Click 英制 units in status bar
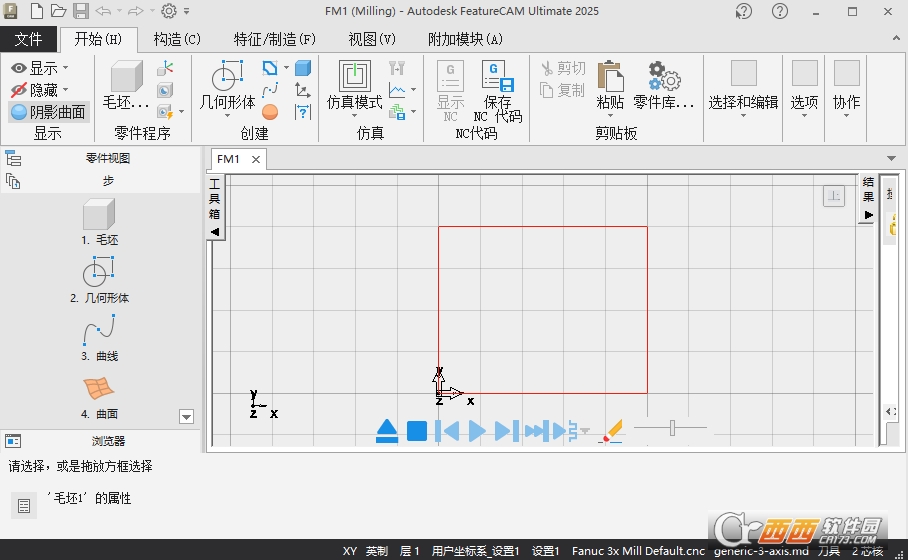908x560 pixels. pyautogui.click(x=377, y=551)
